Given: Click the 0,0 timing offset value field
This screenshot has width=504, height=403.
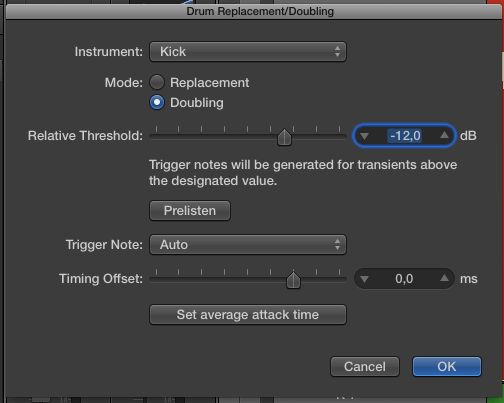Looking at the screenshot, I should tap(404, 279).
